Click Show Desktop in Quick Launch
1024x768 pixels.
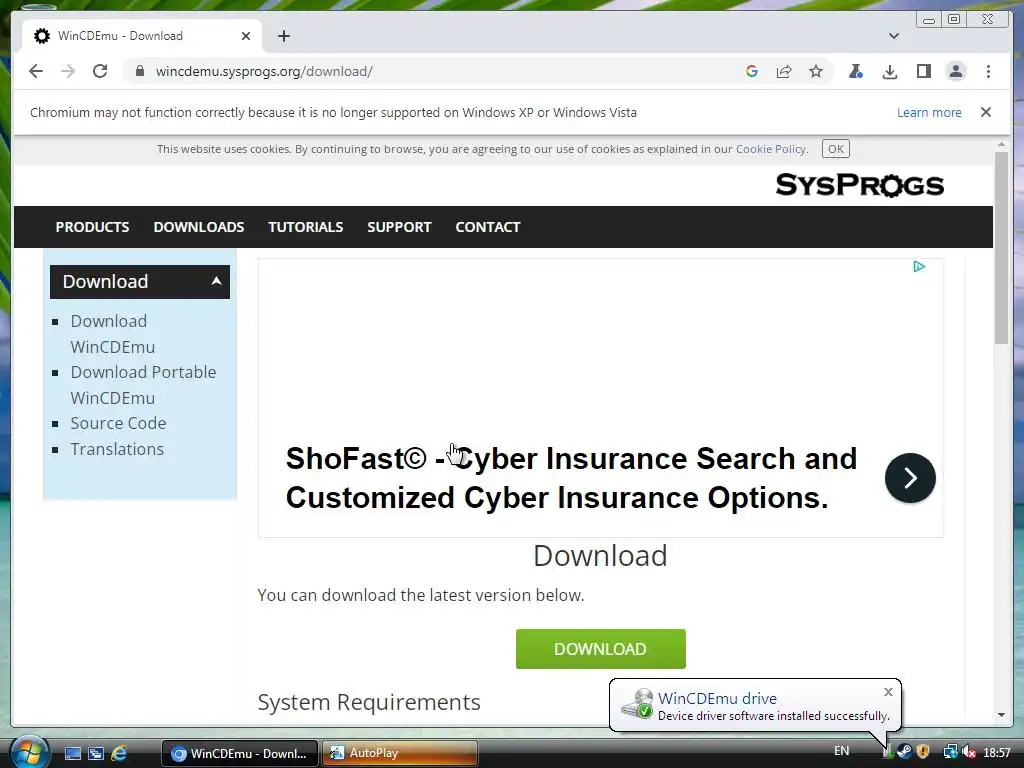72,753
